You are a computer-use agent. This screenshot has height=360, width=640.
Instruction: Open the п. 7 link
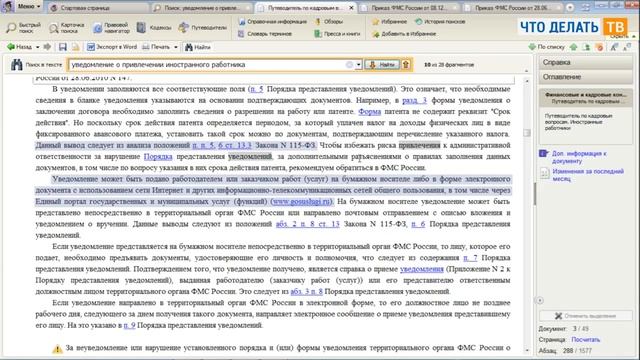click(470, 258)
